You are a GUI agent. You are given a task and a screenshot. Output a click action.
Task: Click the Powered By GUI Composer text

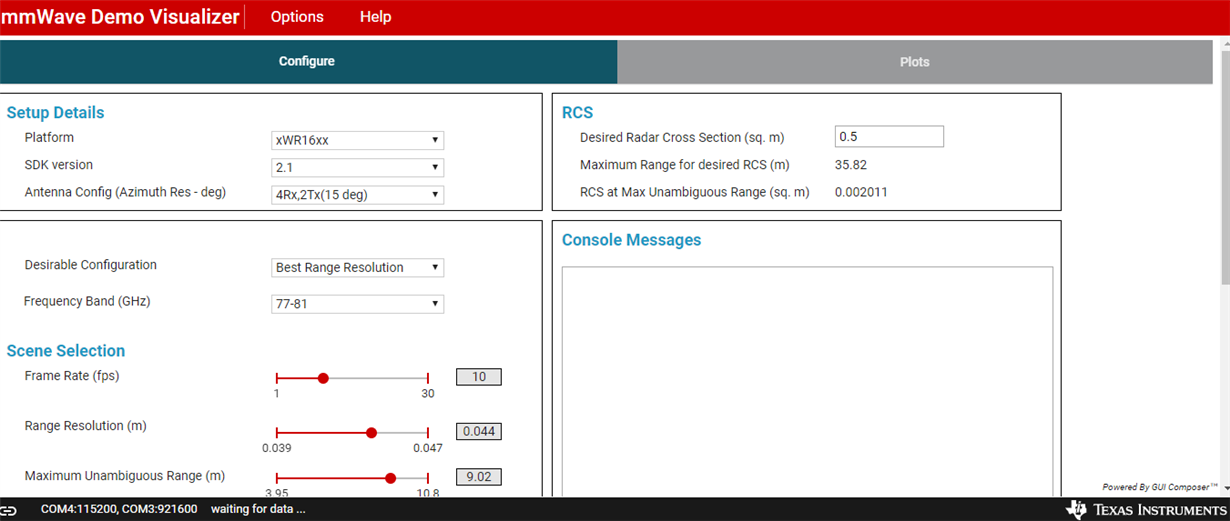(1160, 487)
